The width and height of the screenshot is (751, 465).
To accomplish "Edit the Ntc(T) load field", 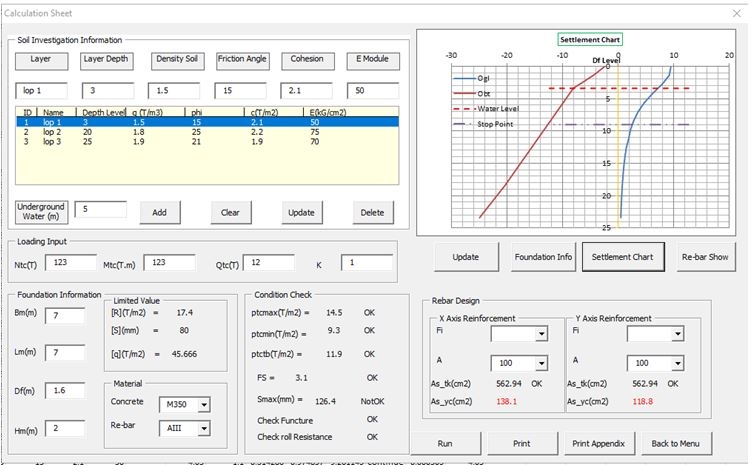I will coord(71,262).
